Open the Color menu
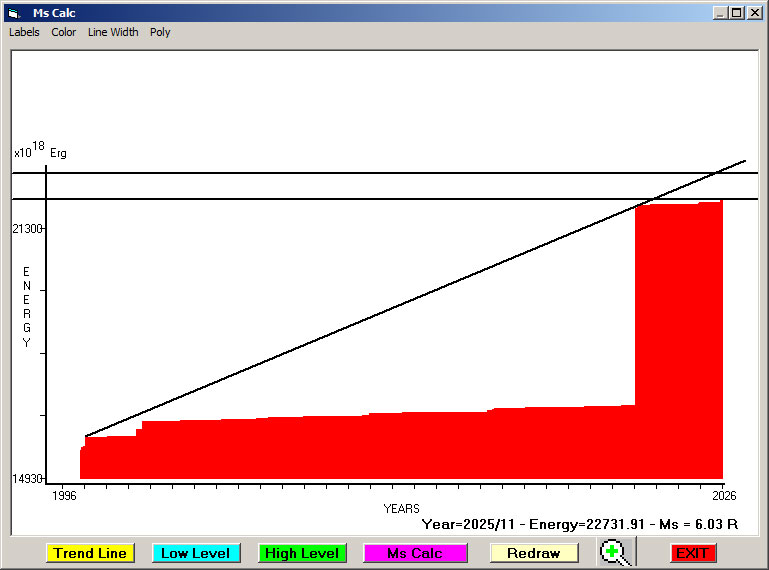The height and width of the screenshot is (570, 769). coord(64,32)
